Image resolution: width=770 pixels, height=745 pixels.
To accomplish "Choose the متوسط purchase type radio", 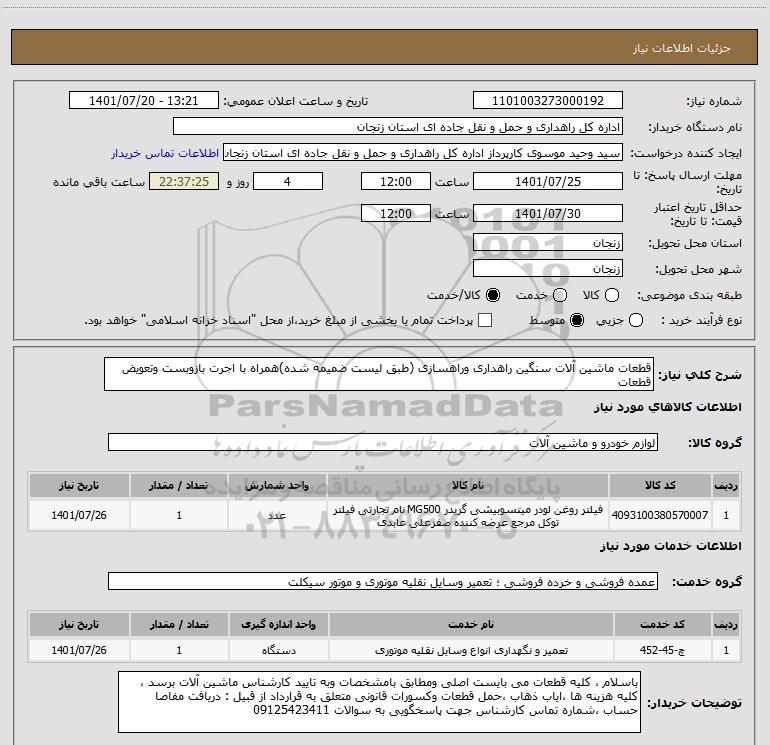I will [x=577, y=321].
